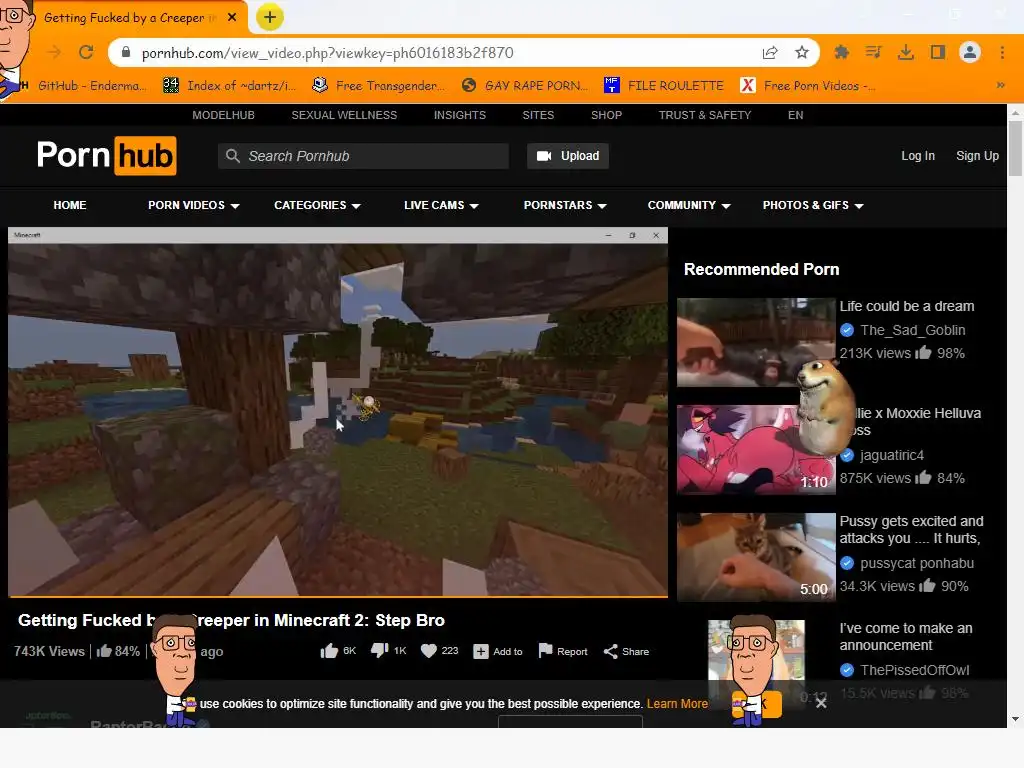This screenshot has width=1024, height=768.
Task: Click verified badge next to The_Sad_Goblin
Action: pos(847,330)
